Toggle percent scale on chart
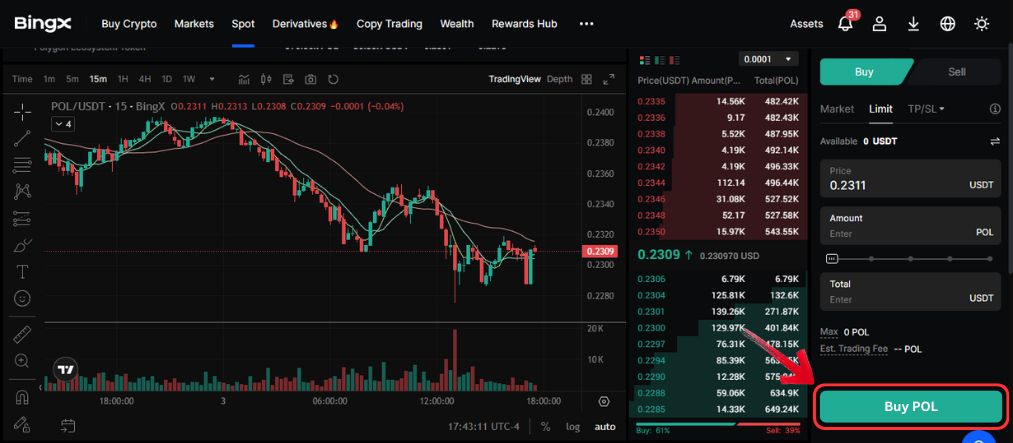 [546, 427]
